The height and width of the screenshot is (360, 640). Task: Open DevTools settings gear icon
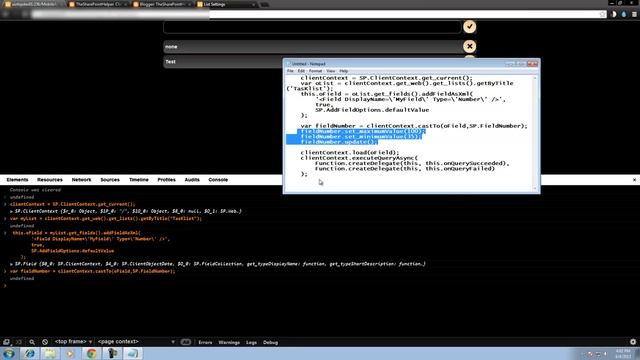coord(633,342)
